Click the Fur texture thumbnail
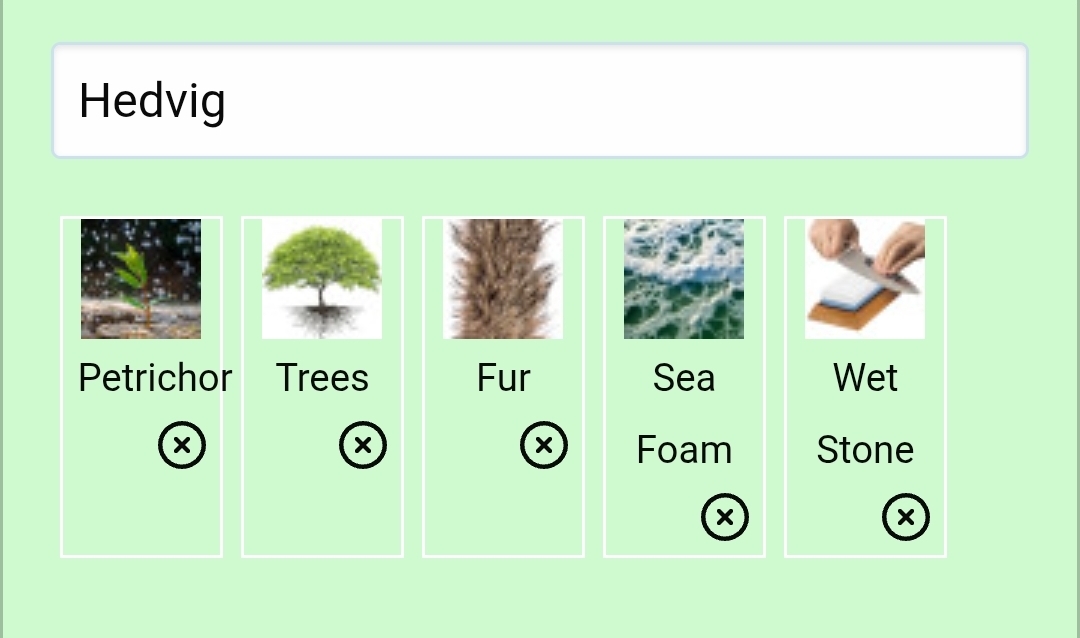Image resolution: width=1080 pixels, height=638 pixels. click(503, 279)
